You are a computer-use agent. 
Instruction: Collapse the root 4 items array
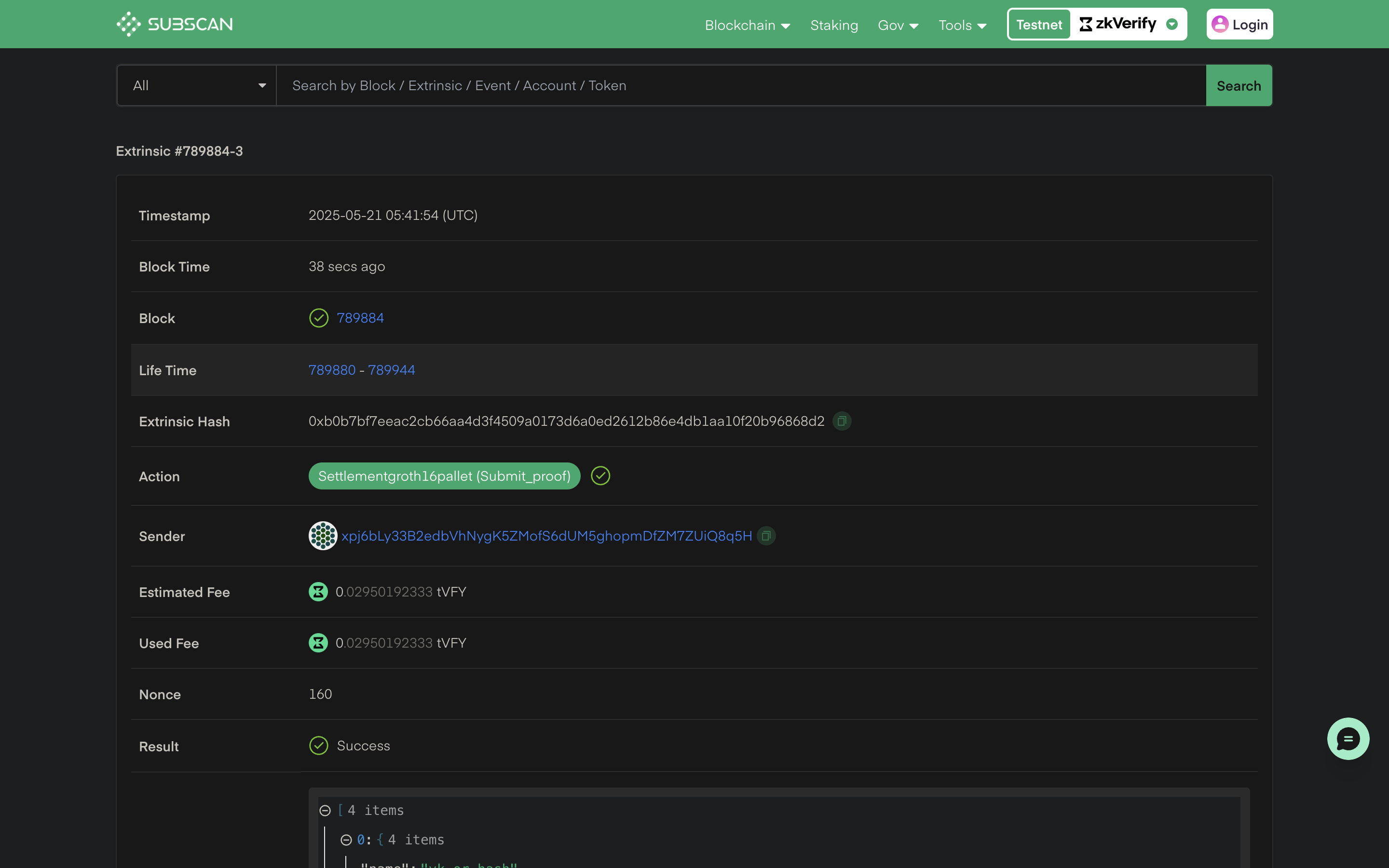coord(325,811)
